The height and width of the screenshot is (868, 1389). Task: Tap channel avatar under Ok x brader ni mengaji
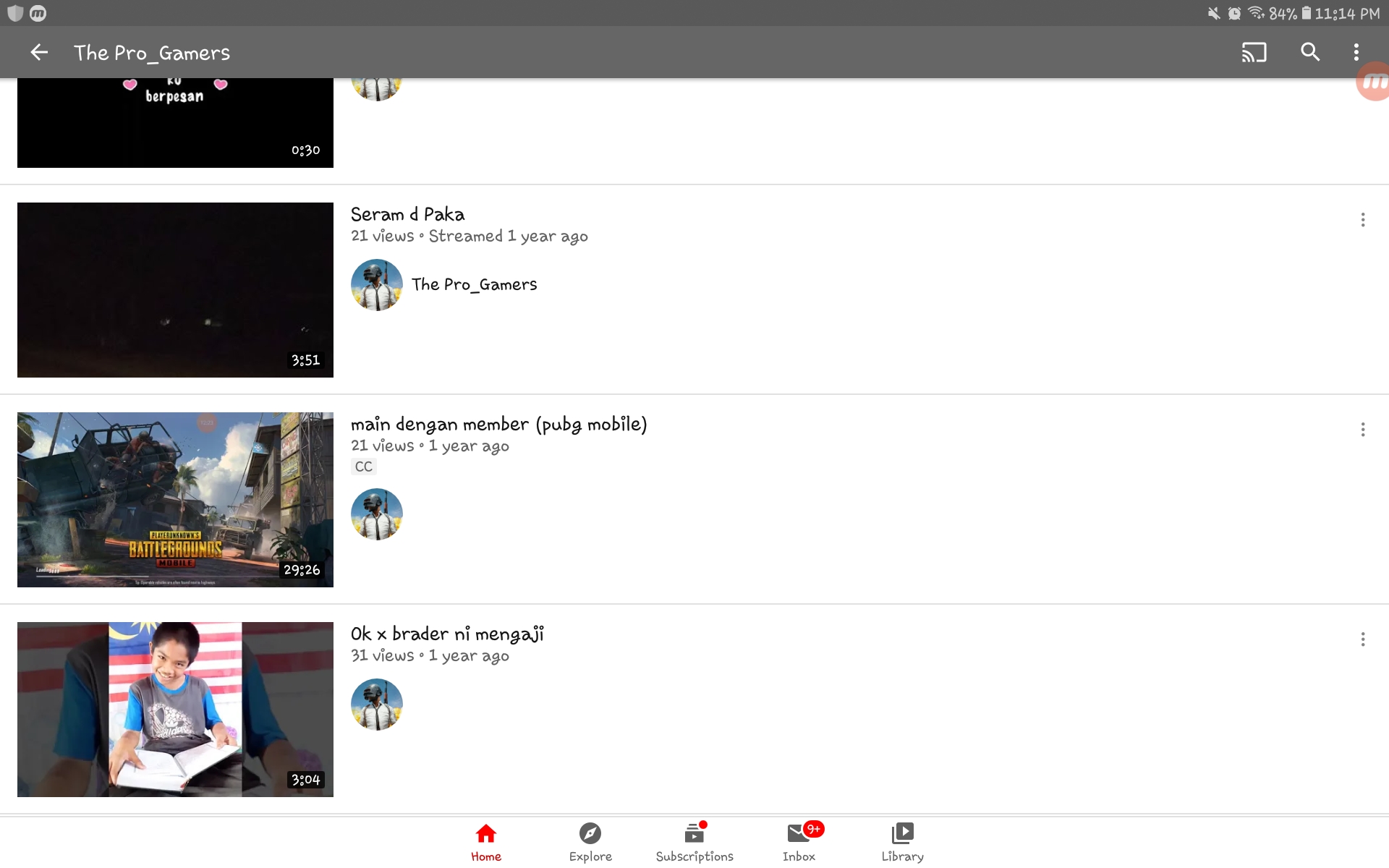click(377, 705)
